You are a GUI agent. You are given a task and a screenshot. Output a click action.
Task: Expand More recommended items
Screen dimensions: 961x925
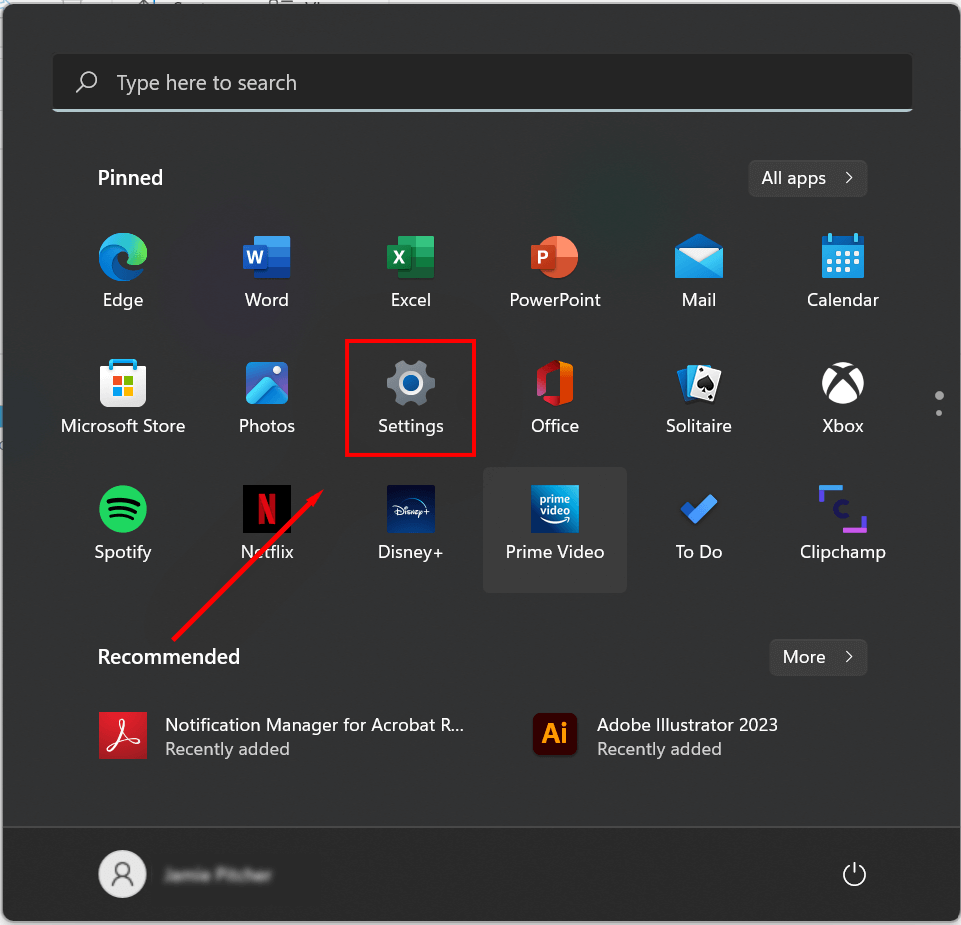pos(817,657)
